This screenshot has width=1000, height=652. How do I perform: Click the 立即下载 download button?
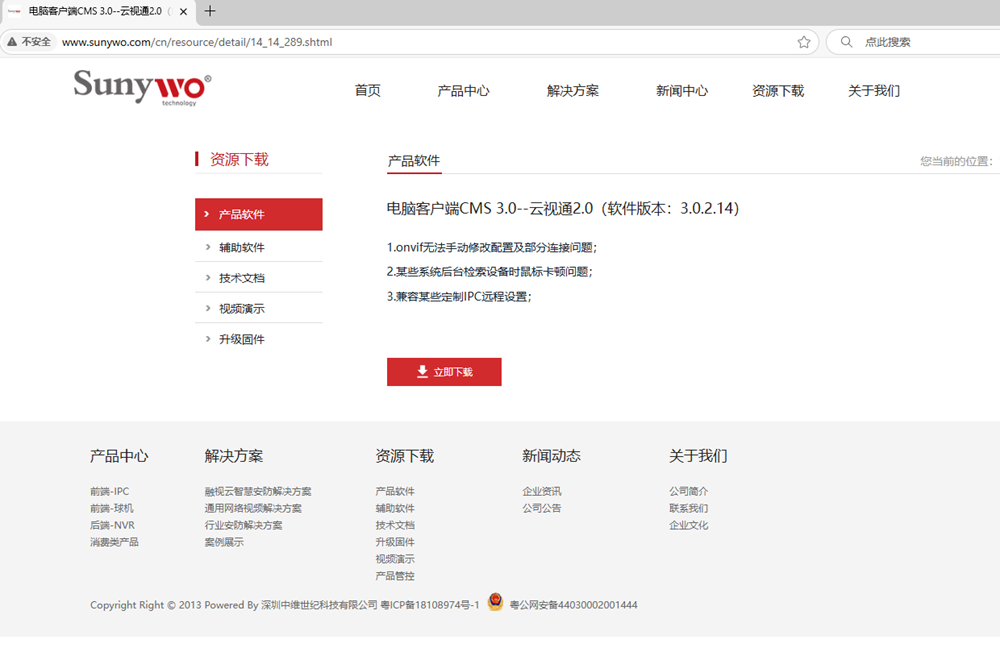[x=444, y=372]
